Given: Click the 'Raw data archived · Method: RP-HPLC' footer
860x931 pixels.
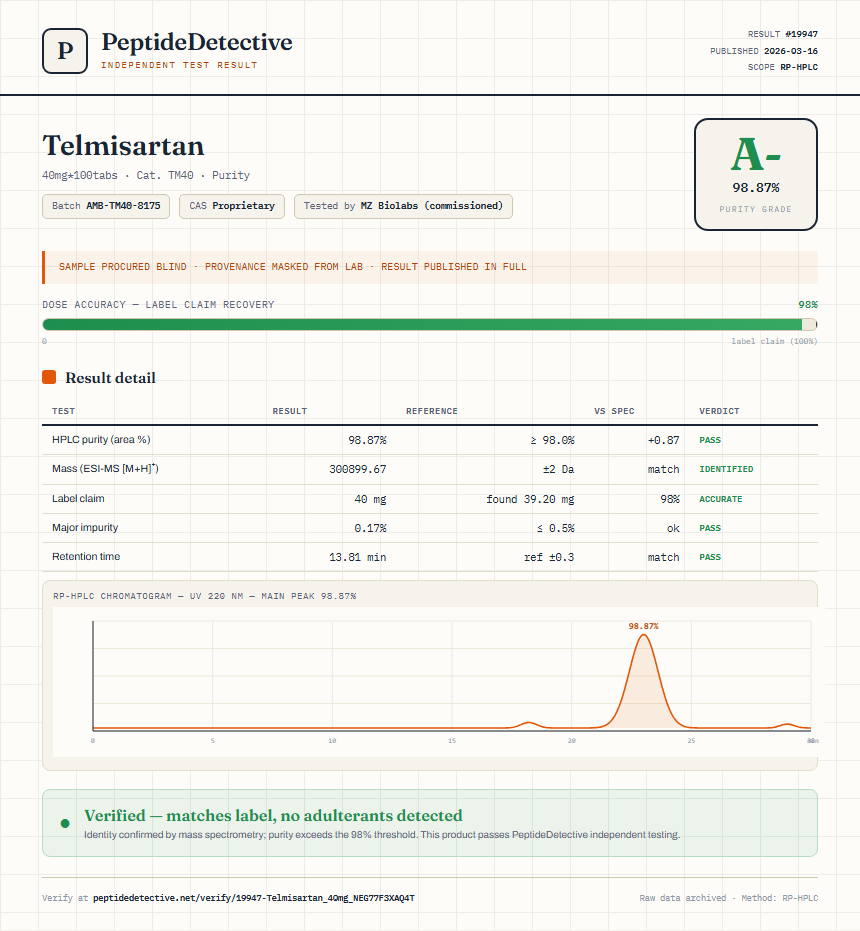Looking at the screenshot, I should [x=728, y=898].
